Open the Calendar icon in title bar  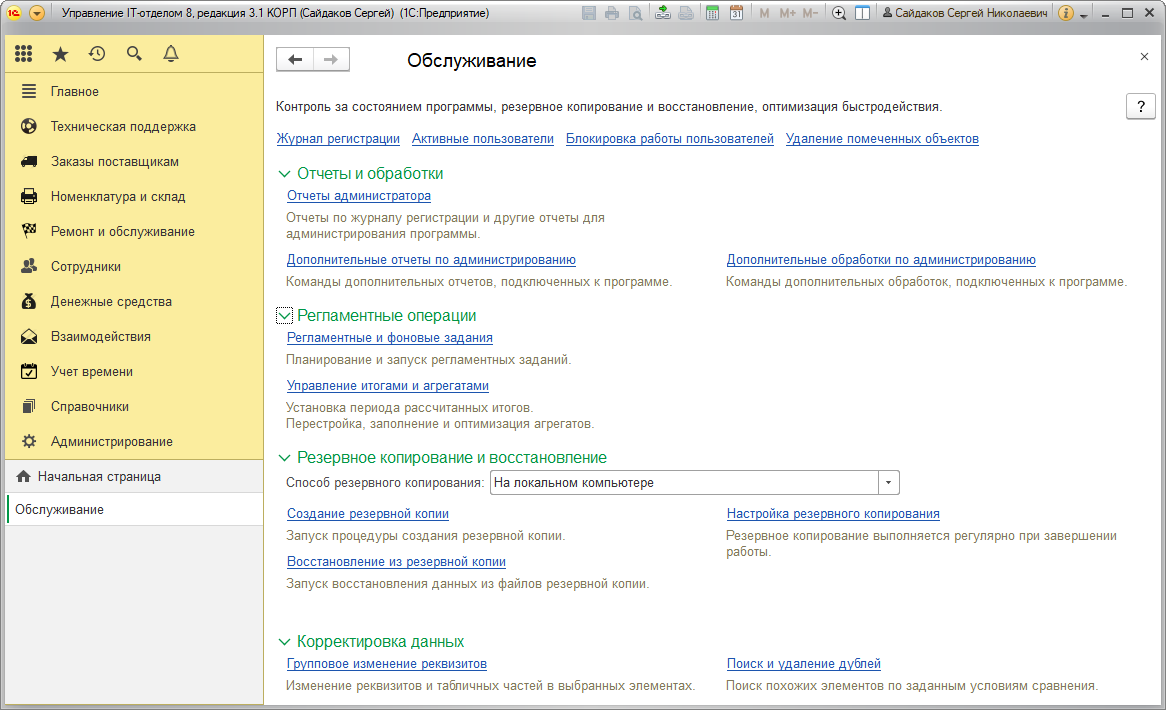tap(736, 13)
